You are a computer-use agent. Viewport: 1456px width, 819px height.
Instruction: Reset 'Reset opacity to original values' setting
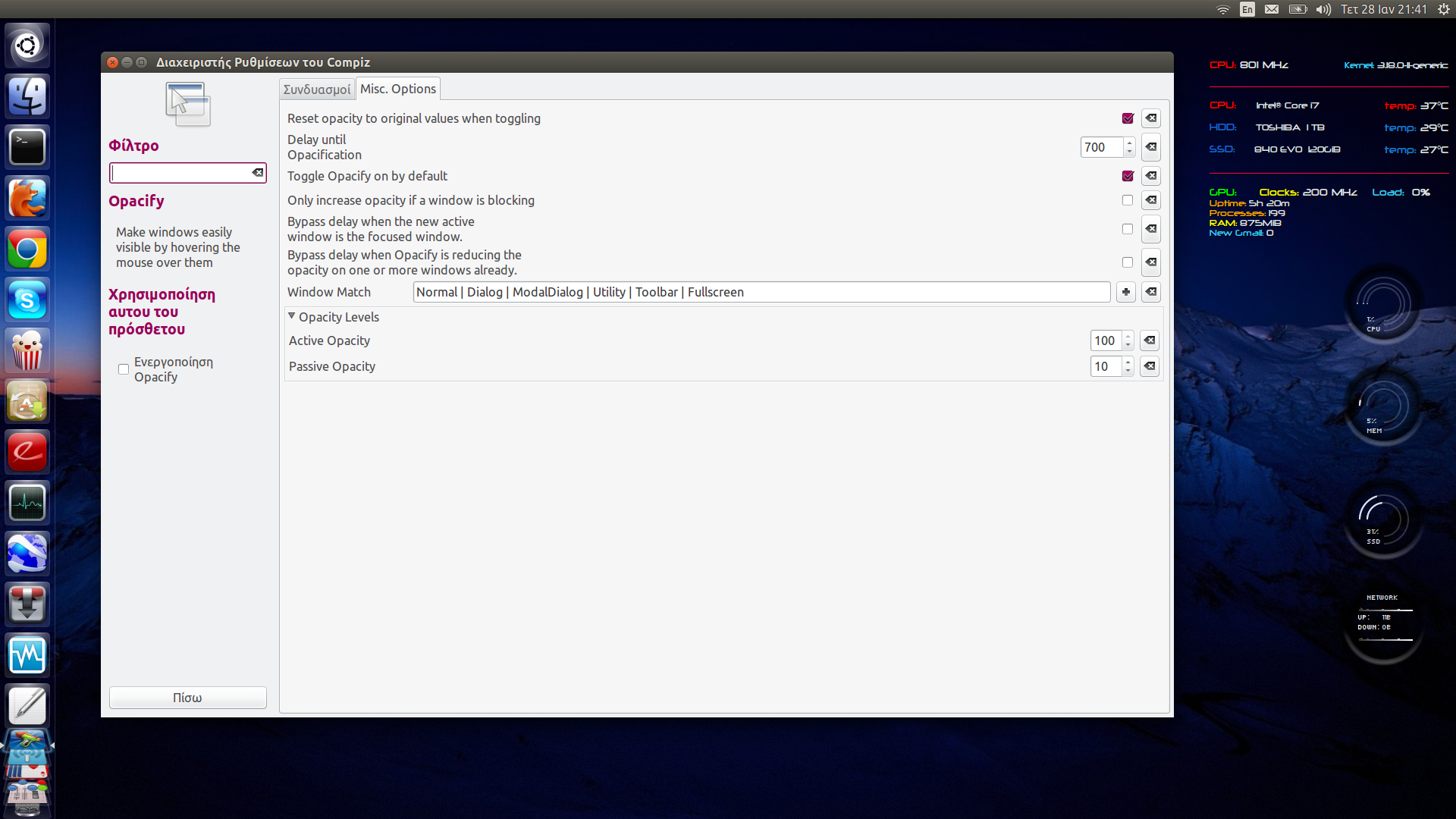pos(1151,118)
